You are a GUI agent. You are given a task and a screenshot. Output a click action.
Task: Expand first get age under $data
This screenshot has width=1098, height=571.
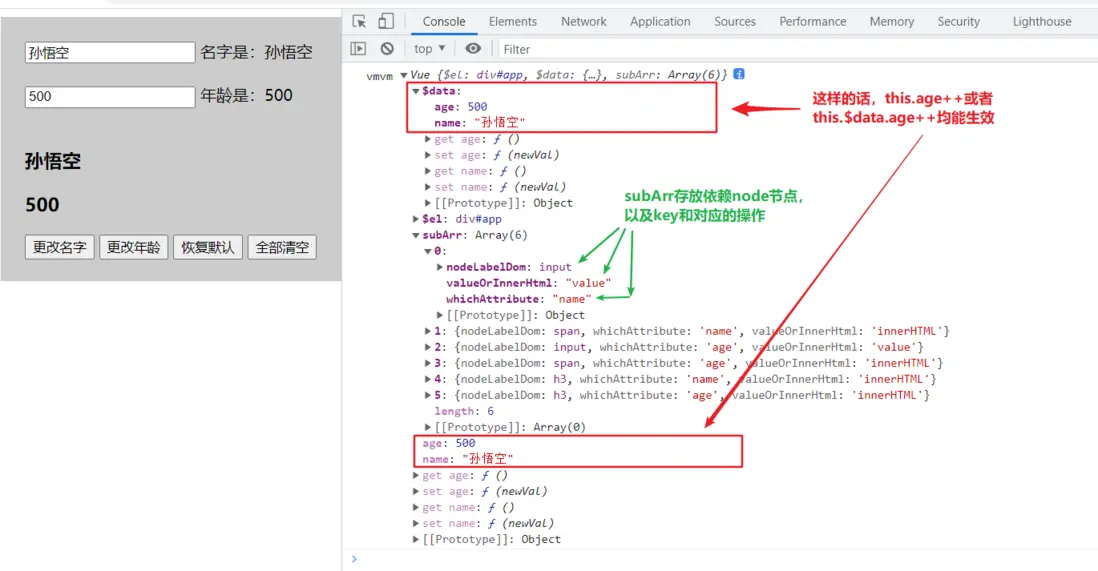pos(428,139)
